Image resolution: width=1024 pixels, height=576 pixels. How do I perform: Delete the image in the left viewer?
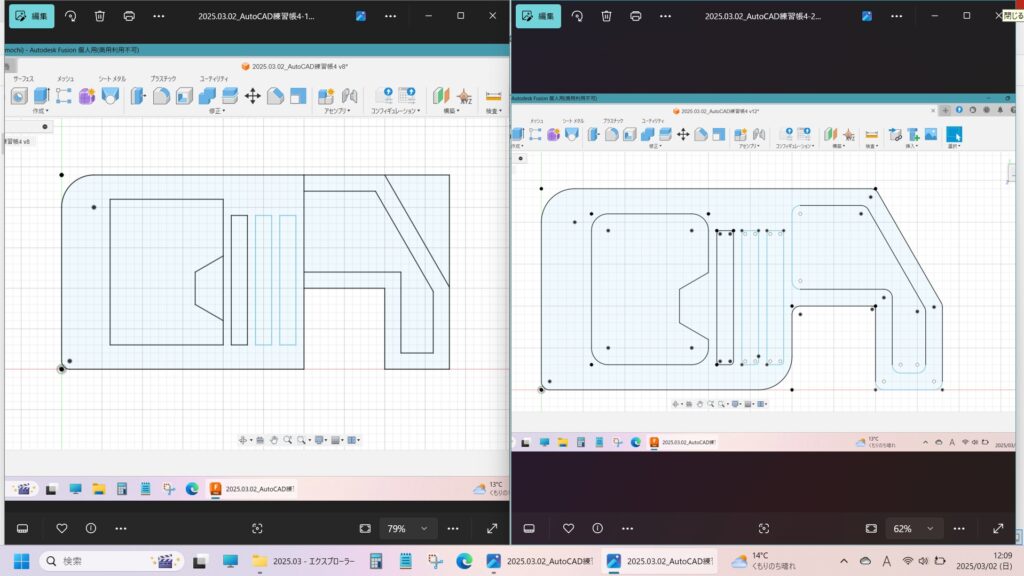pos(99,16)
